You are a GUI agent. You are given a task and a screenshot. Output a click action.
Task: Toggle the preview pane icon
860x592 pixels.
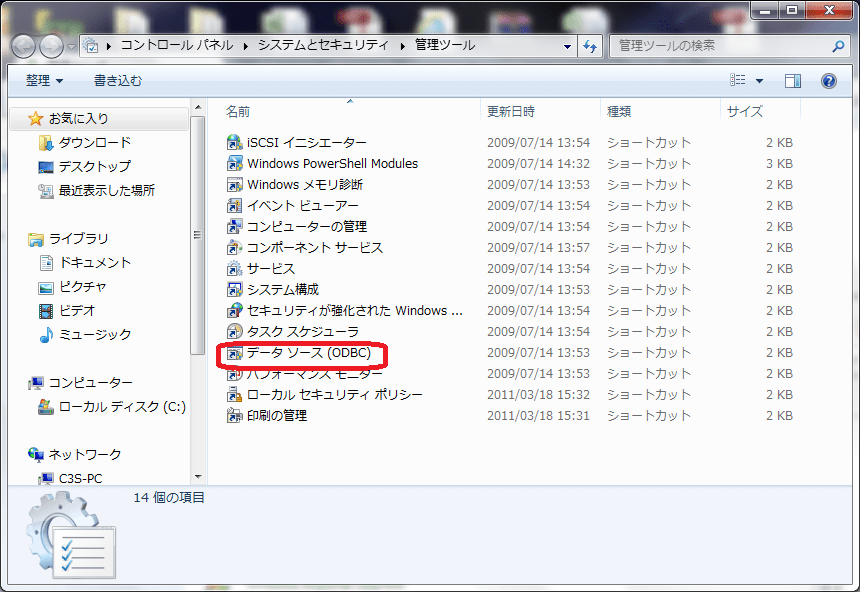pyautogui.click(x=793, y=81)
